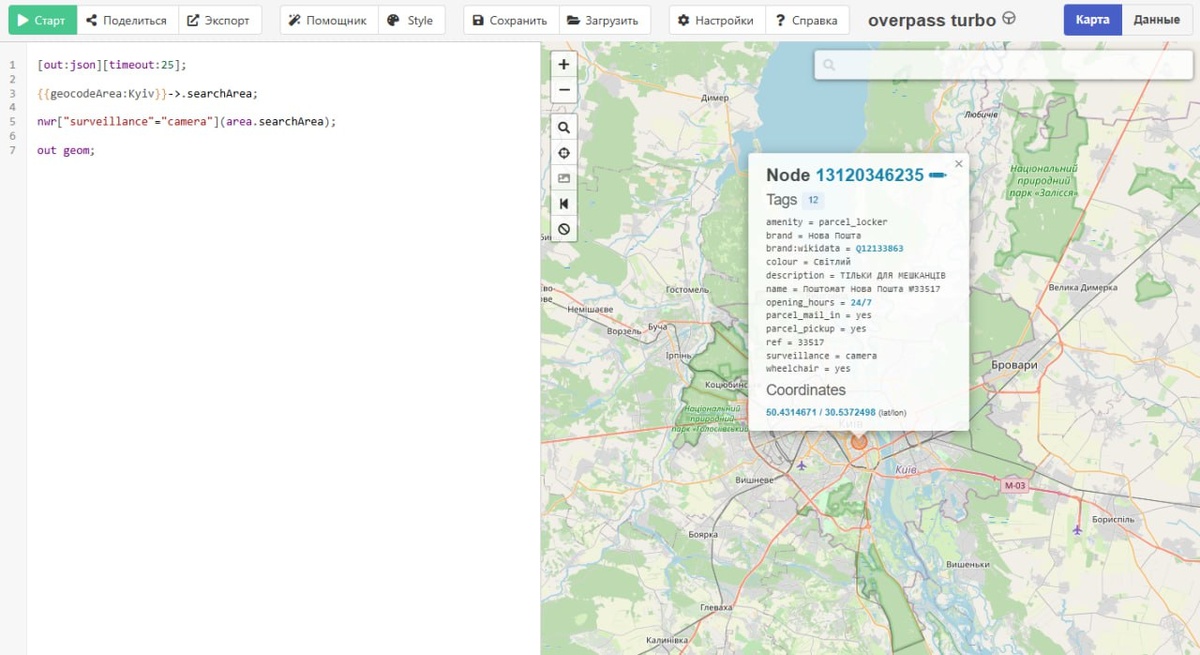Click the [out:json][timeout:25] line
This screenshot has height=655, width=1200.
pos(112,65)
